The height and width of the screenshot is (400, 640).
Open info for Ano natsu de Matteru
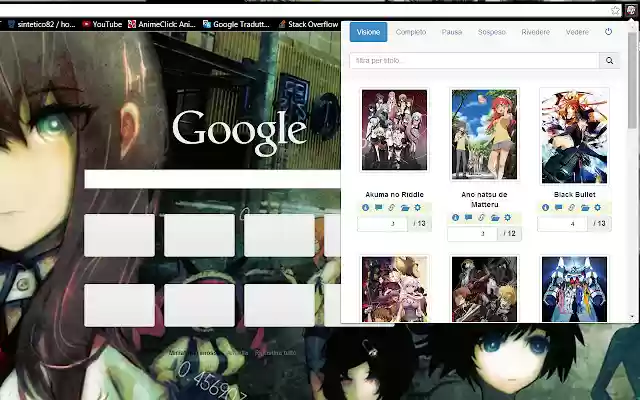[456, 218]
